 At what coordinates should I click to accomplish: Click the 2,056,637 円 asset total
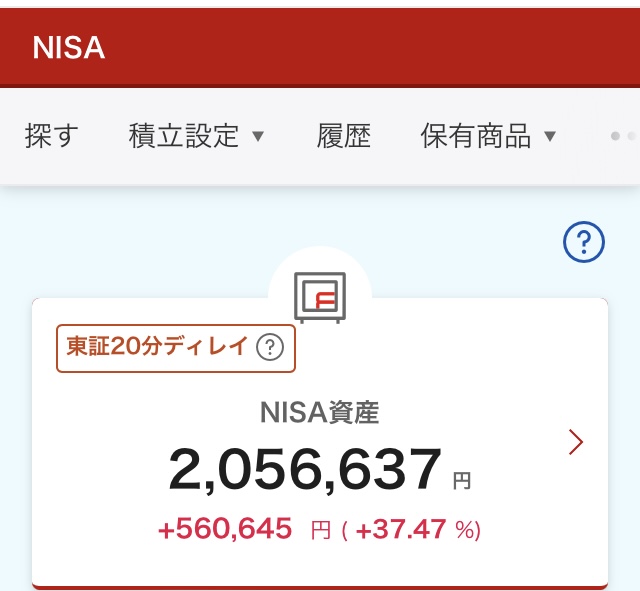[x=320, y=469]
